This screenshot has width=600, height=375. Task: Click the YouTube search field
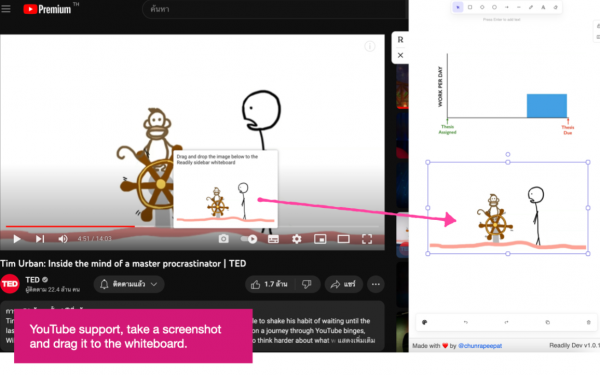point(275,9)
